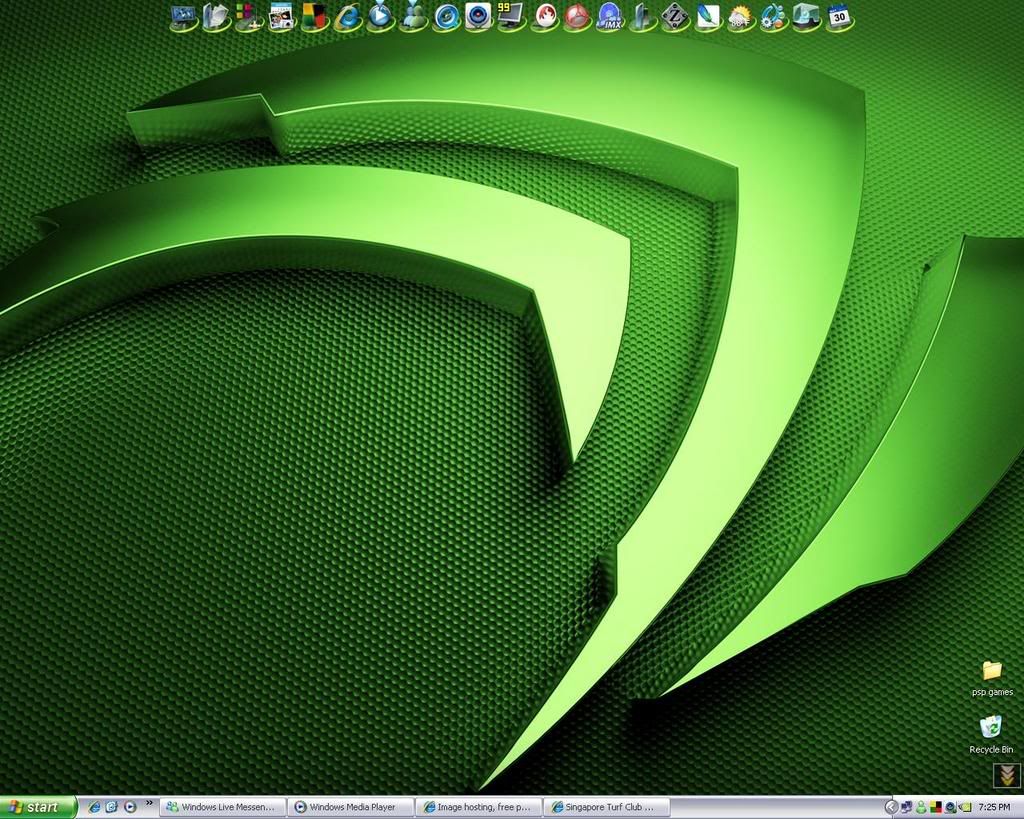Expand hidden Quick Launch items chevron
1024x819 pixels.
click(149, 803)
